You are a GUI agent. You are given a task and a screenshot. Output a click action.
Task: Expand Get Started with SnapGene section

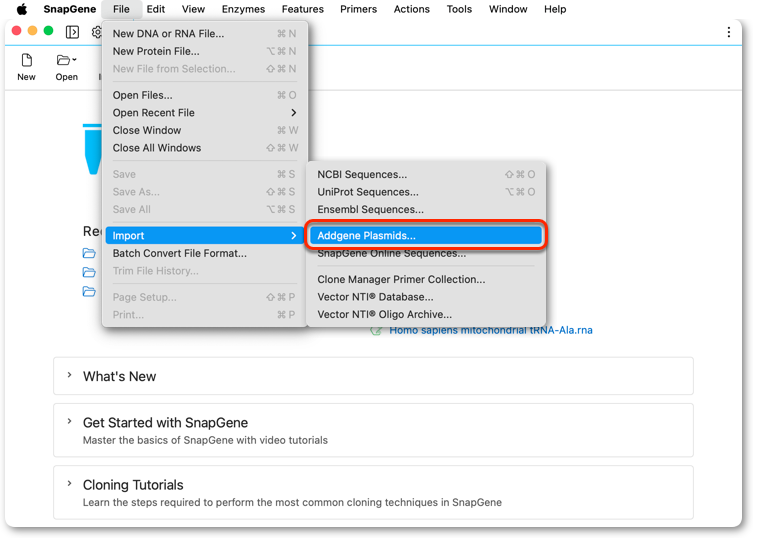pos(69,422)
